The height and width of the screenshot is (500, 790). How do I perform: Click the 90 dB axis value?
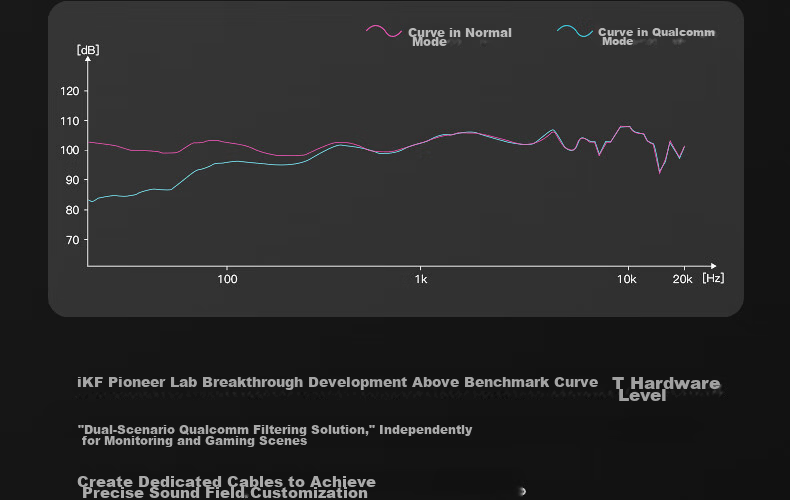coord(73,180)
